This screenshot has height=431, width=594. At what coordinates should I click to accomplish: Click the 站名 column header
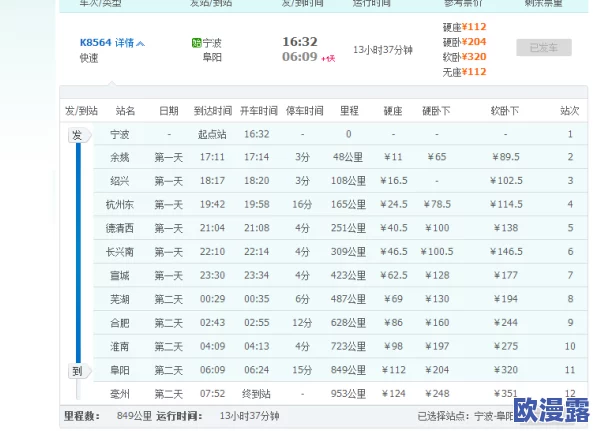pyautogui.click(x=125, y=111)
